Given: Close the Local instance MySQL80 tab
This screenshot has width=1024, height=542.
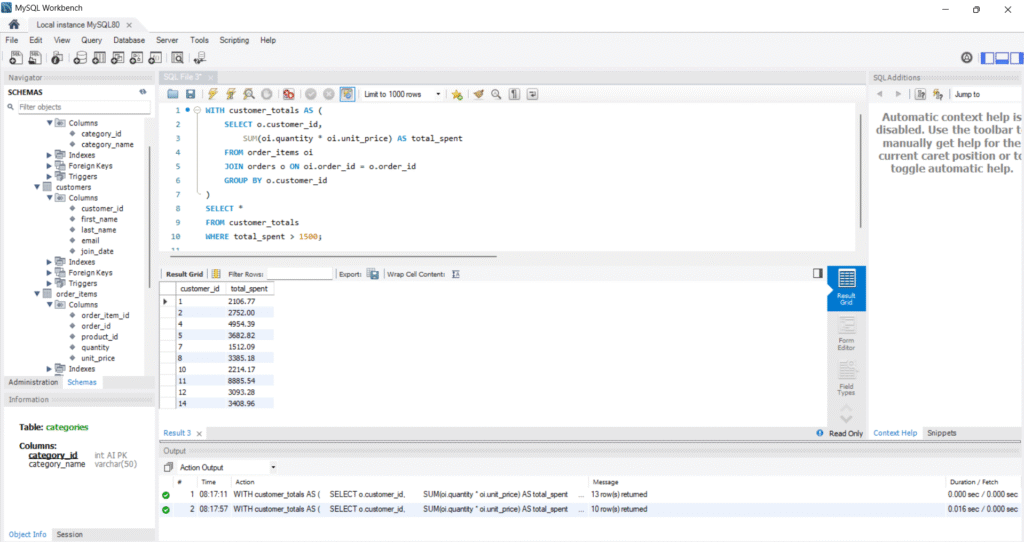Looking at the screenshot, I should point(129,25).
